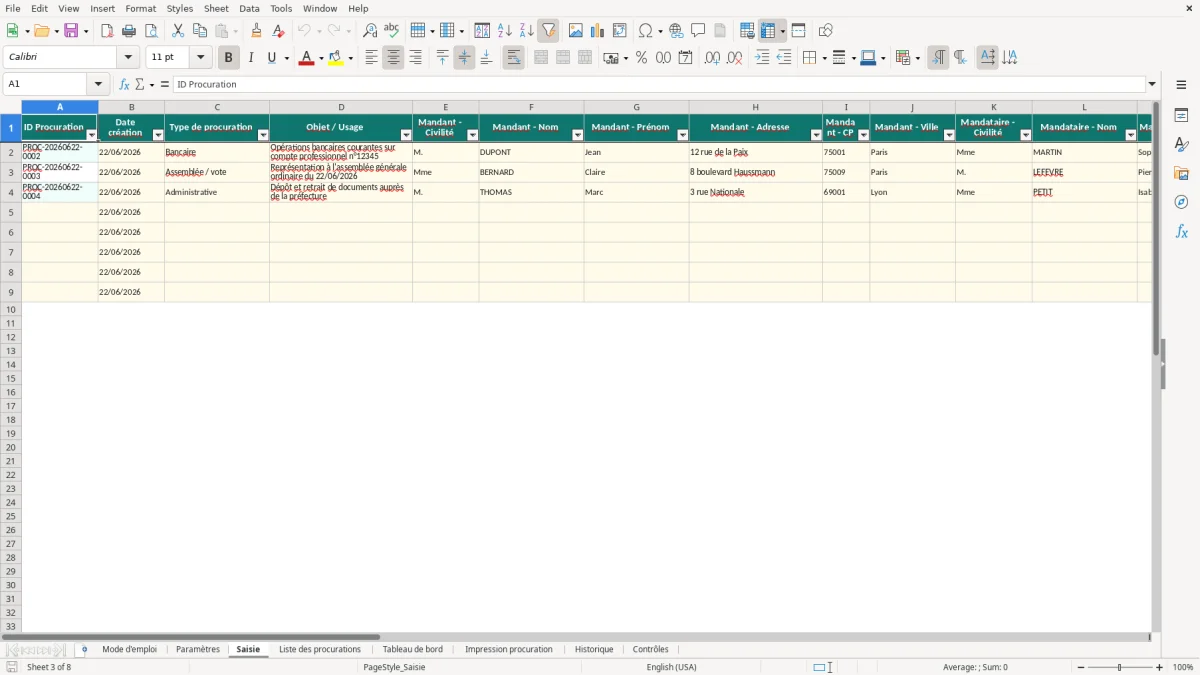
Task: Open the Function Wizard fx icon
Action: [x=124, y=84]
